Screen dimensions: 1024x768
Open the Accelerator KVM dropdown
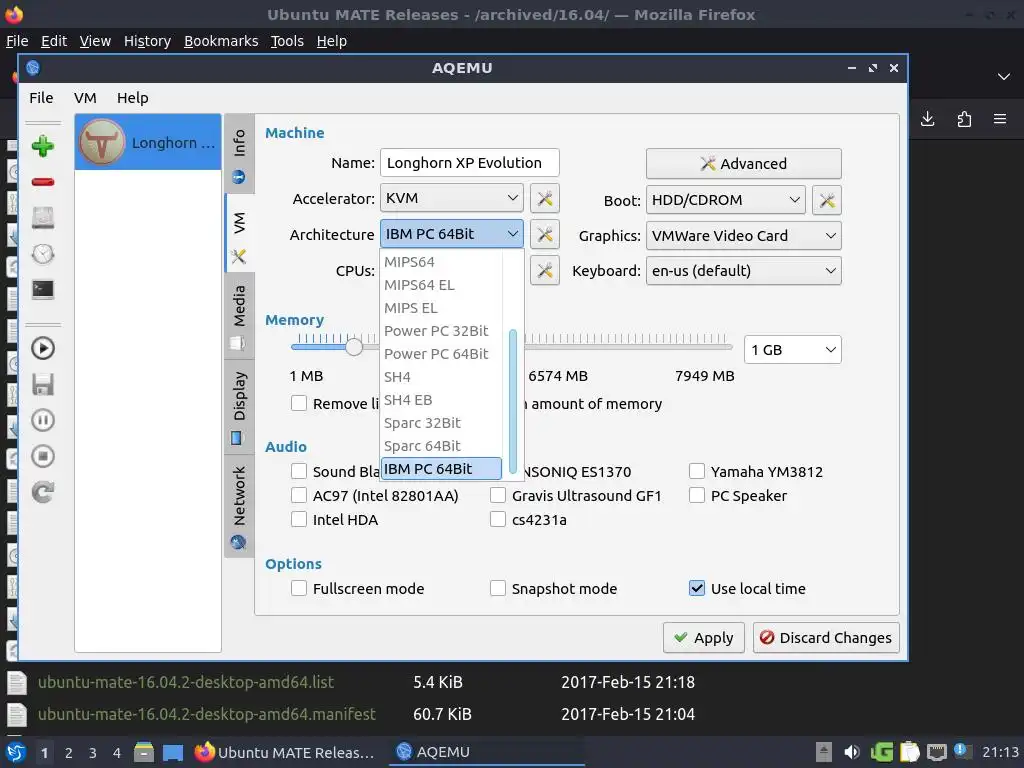tap(452, 198)
